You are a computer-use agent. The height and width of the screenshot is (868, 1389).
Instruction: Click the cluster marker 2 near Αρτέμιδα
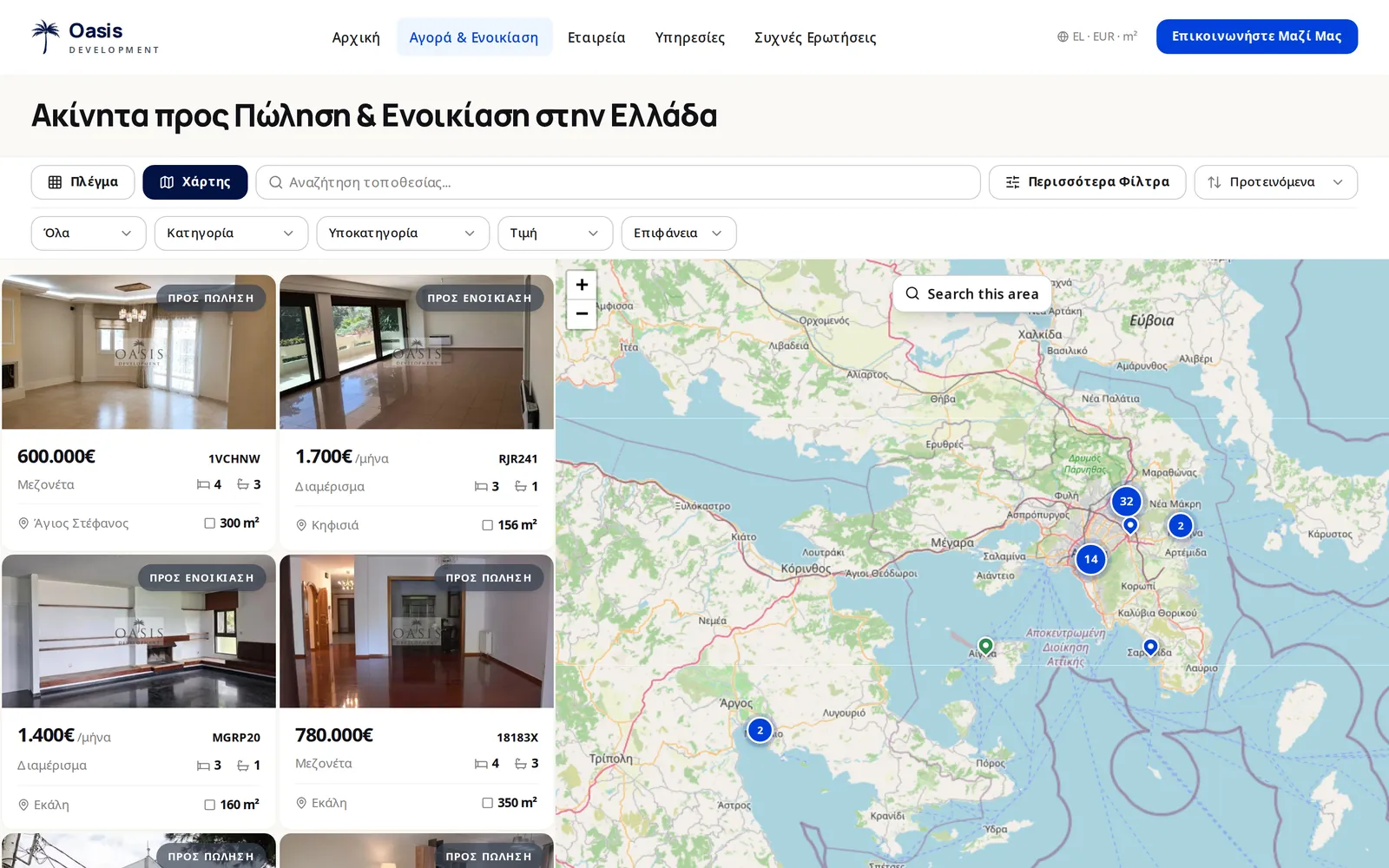[1180, 525]
